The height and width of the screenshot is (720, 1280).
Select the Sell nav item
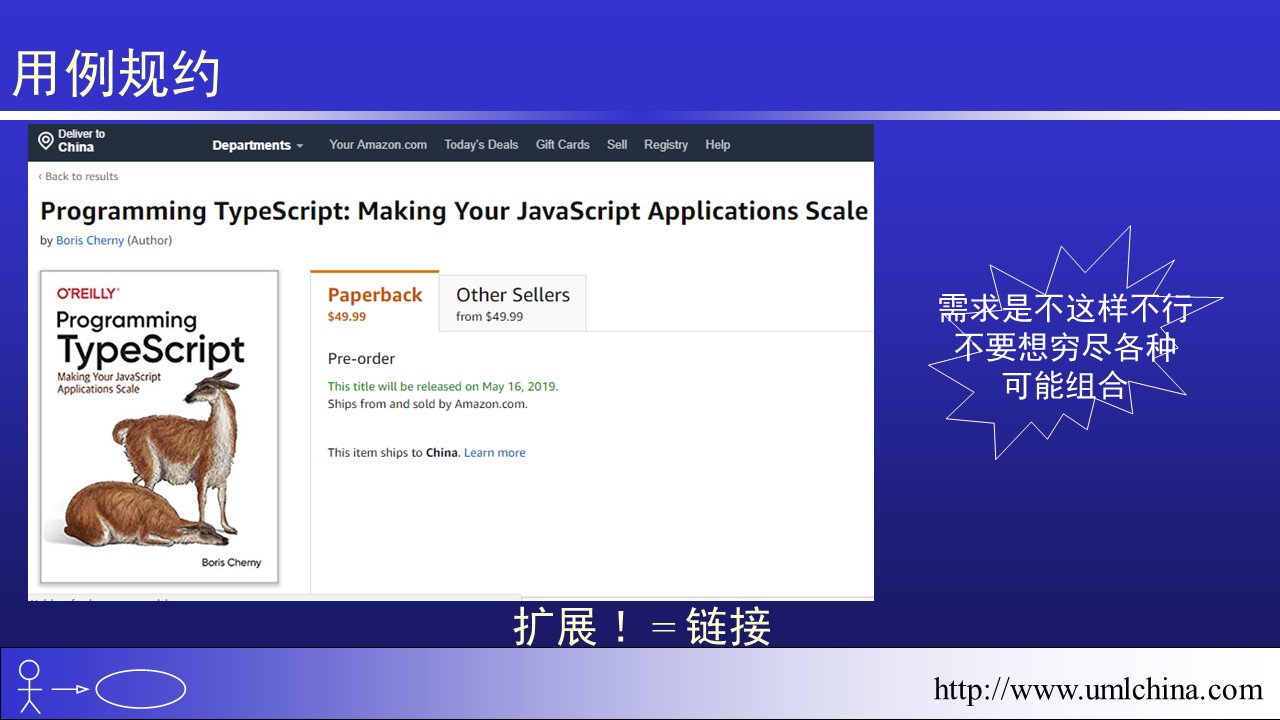[617, 145]
